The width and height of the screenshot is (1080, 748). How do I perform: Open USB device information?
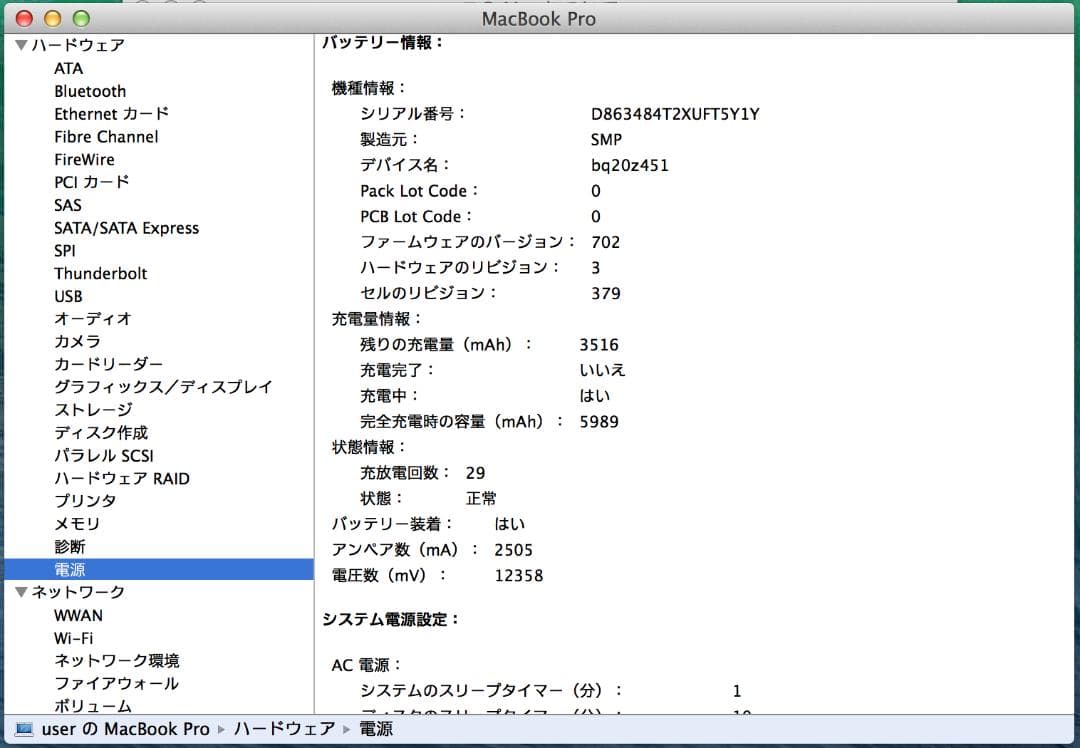(68, 296)
